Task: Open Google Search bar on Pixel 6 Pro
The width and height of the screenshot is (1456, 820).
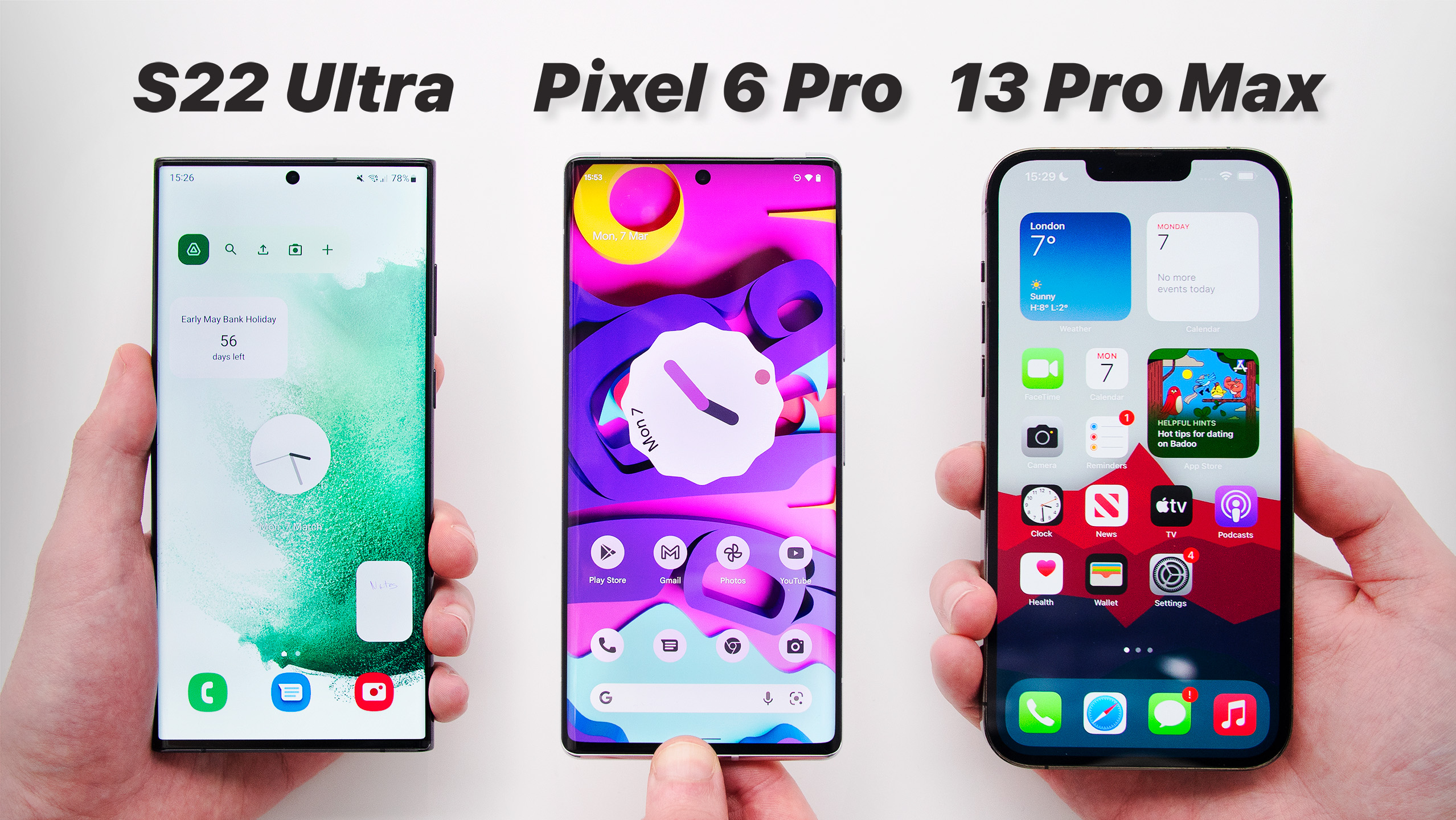Action: tap(699, 700)
